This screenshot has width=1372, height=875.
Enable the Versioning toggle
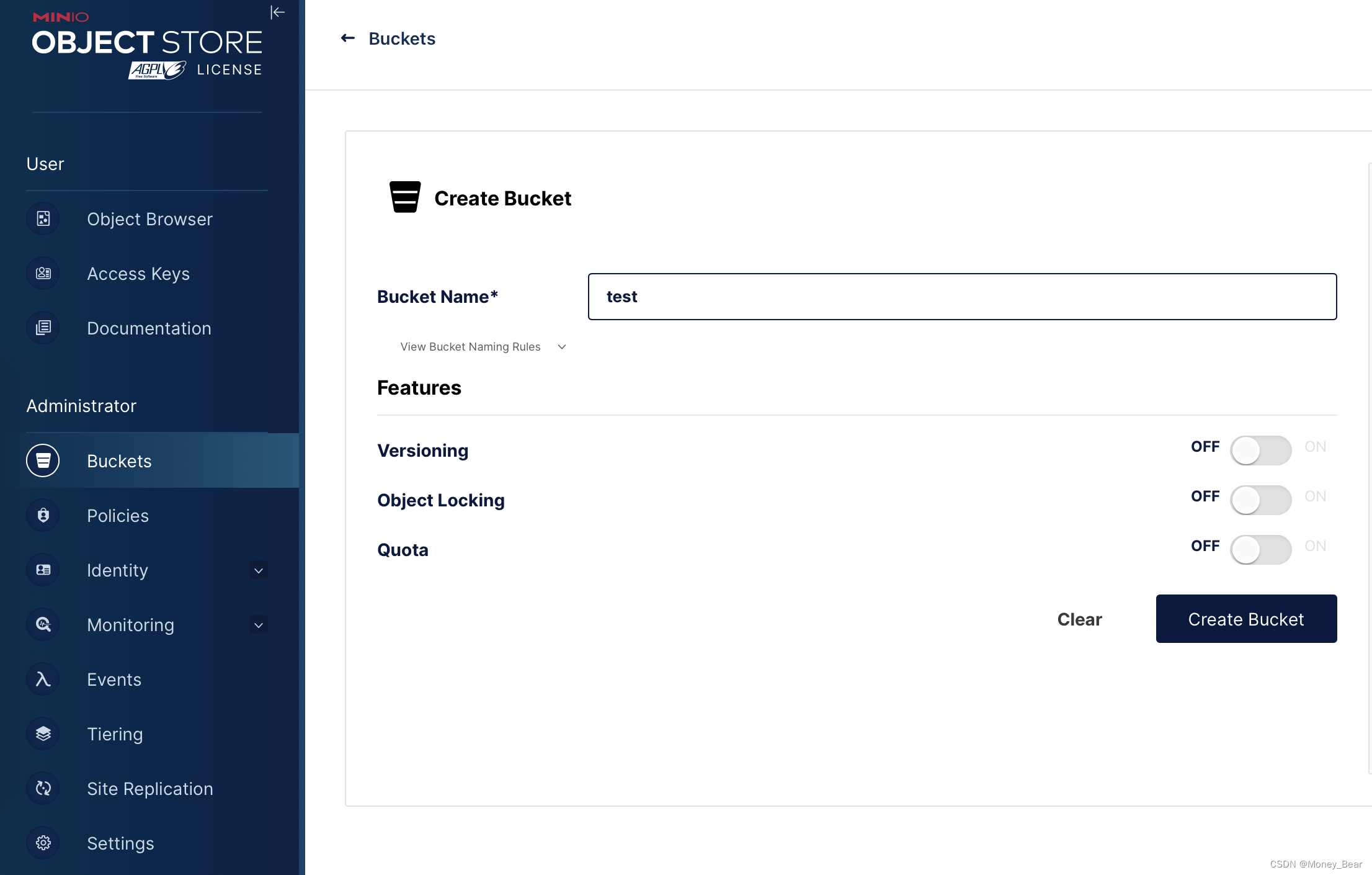click(x=1260, y=451)
